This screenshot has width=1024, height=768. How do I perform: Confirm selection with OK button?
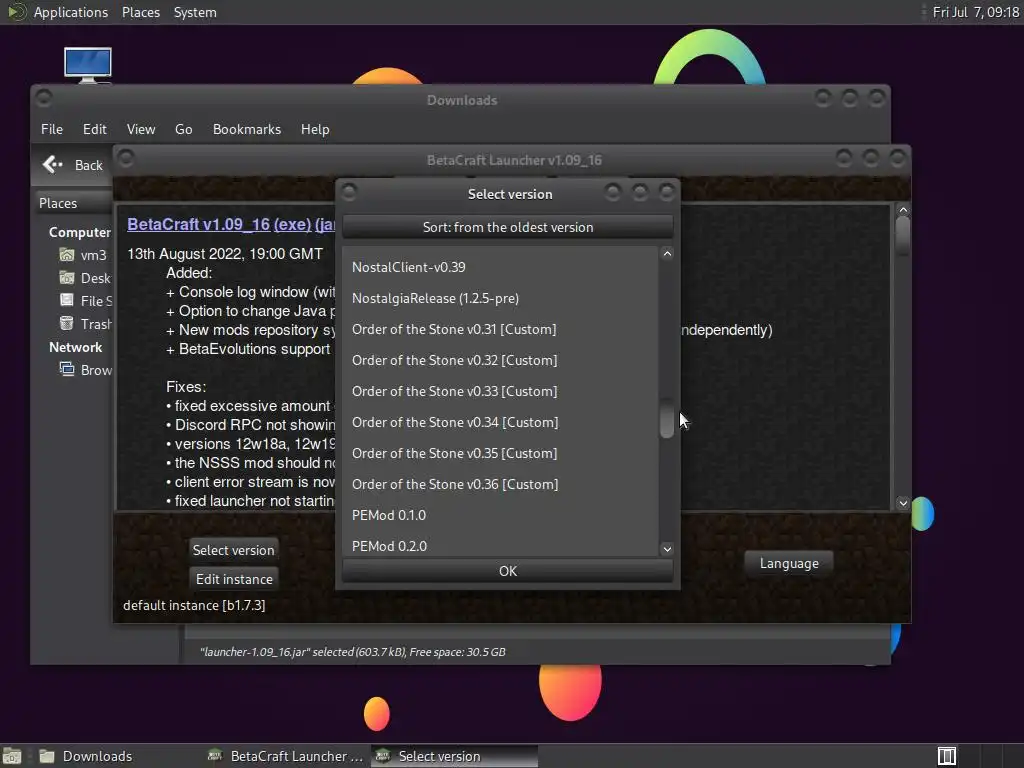(x=507, y=571)
